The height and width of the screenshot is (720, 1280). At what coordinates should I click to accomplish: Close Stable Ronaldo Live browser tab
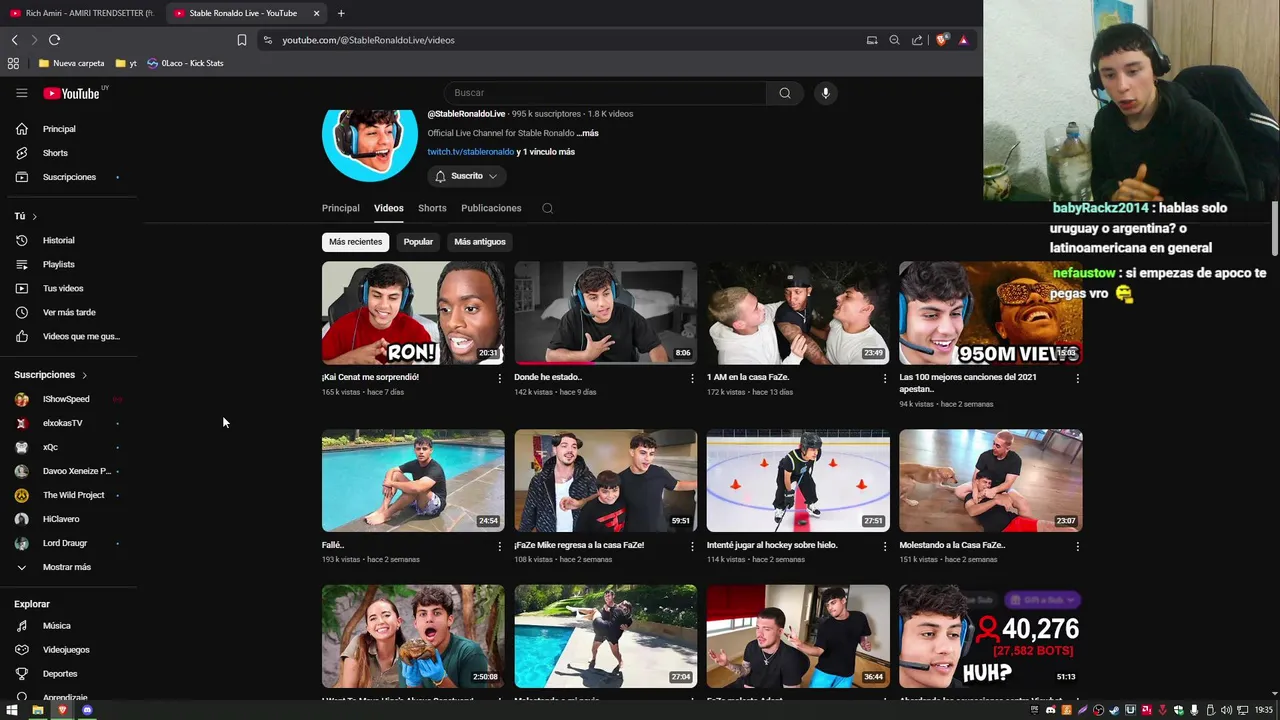coord(317,13)
